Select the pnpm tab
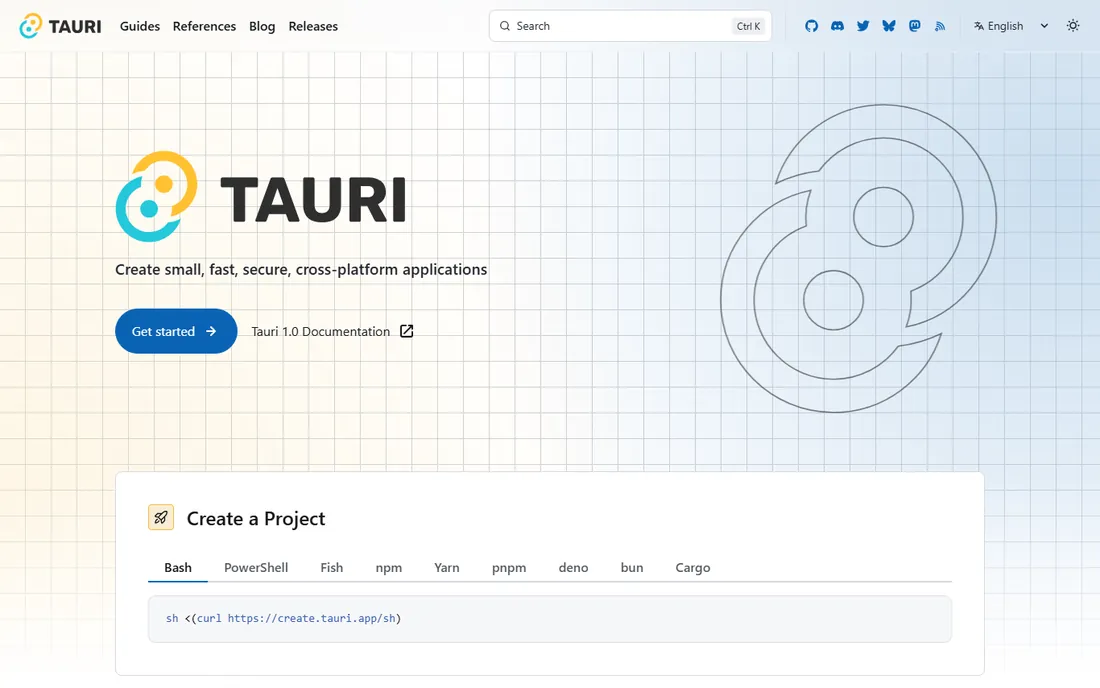This screenshot has width=1100, height=688. point(509,567)
